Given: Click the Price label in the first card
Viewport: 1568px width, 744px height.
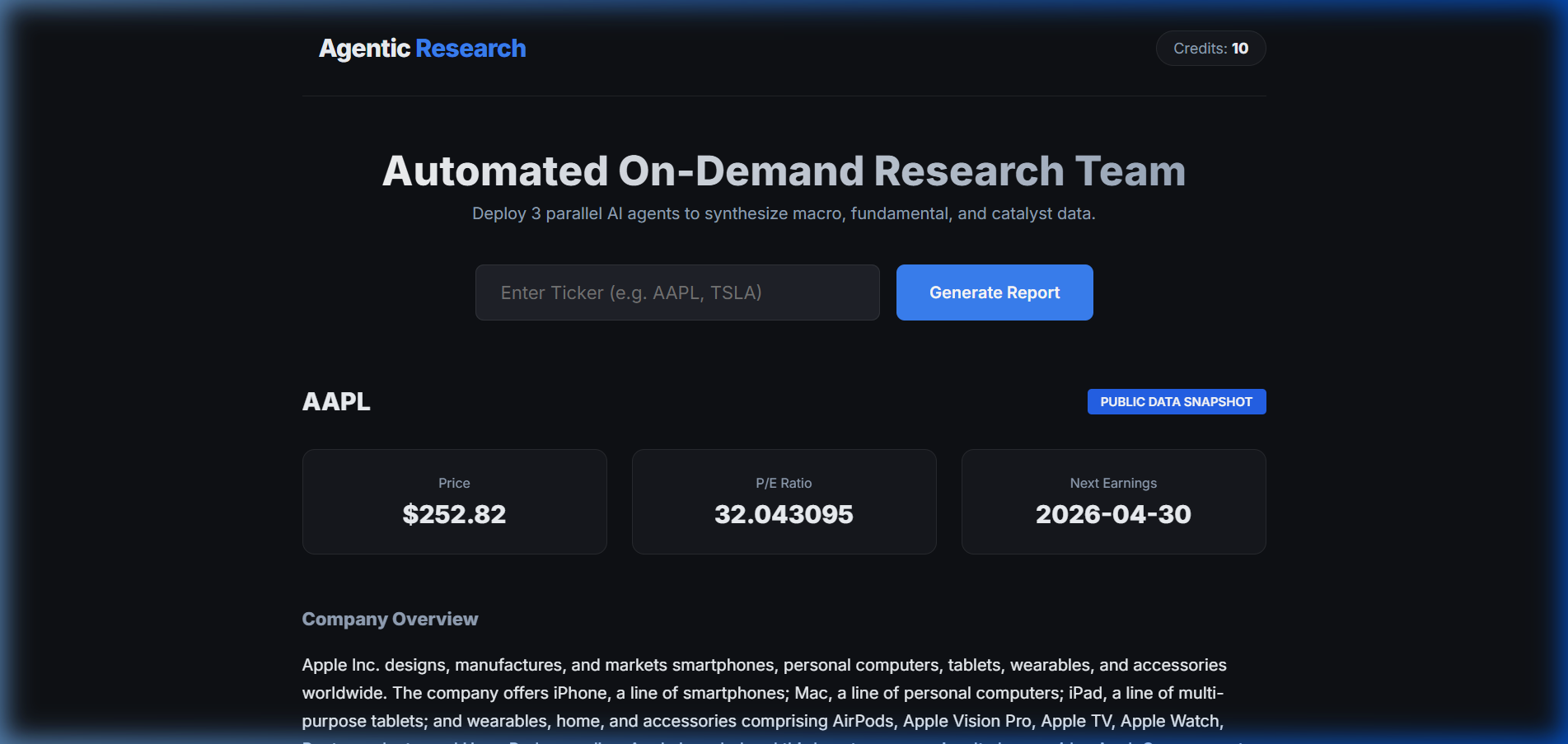Looking at the screenshot, I should coord(454,483).
